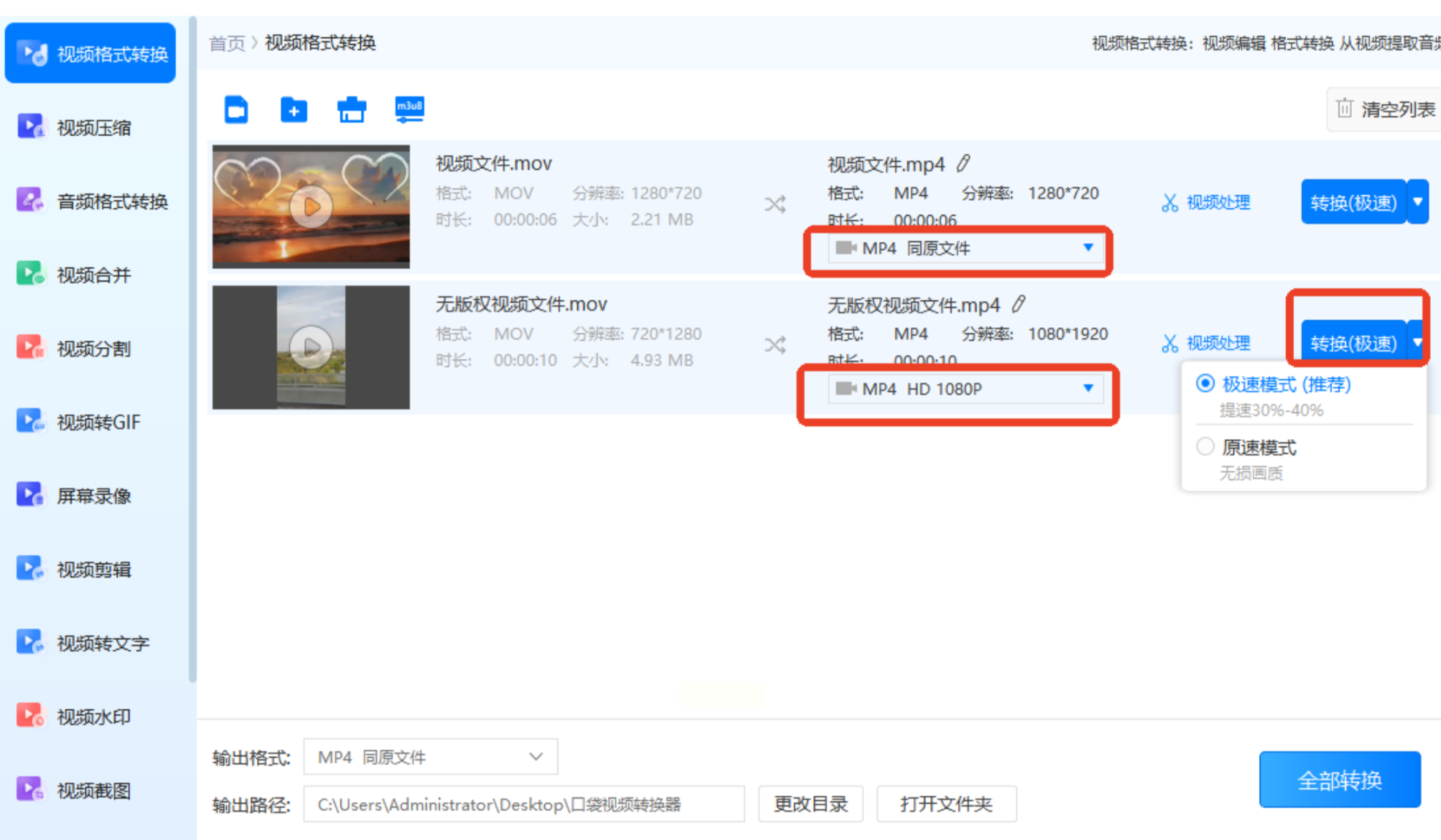Click 更改目录 button
The width and height of the screenshot is (1441, 840).
(x=810, y=804)
